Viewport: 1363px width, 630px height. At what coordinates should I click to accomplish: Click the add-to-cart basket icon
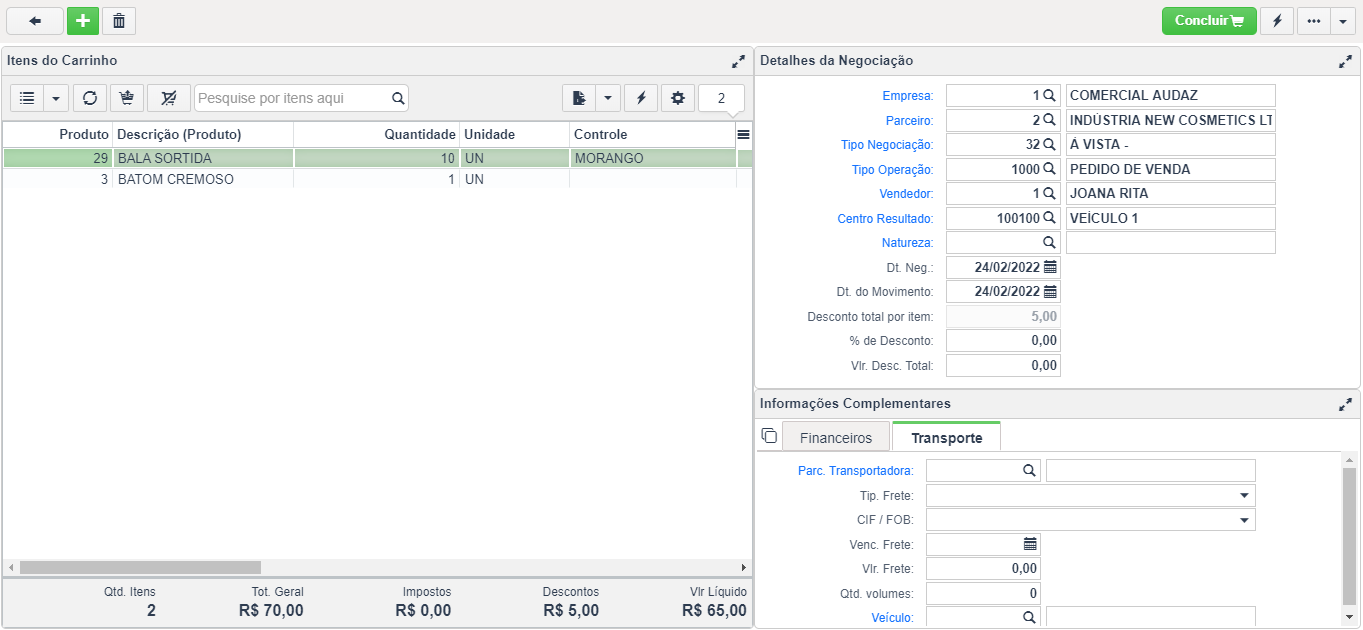click(127, 98)
